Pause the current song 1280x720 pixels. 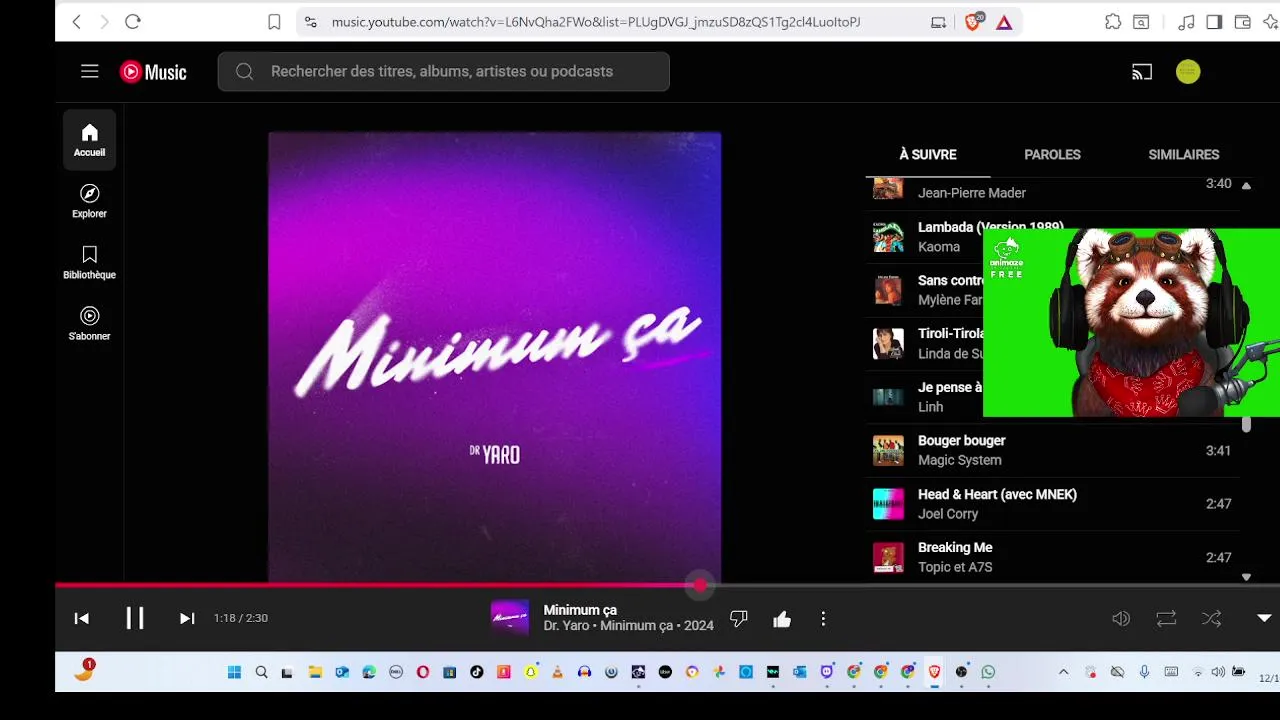135,618
